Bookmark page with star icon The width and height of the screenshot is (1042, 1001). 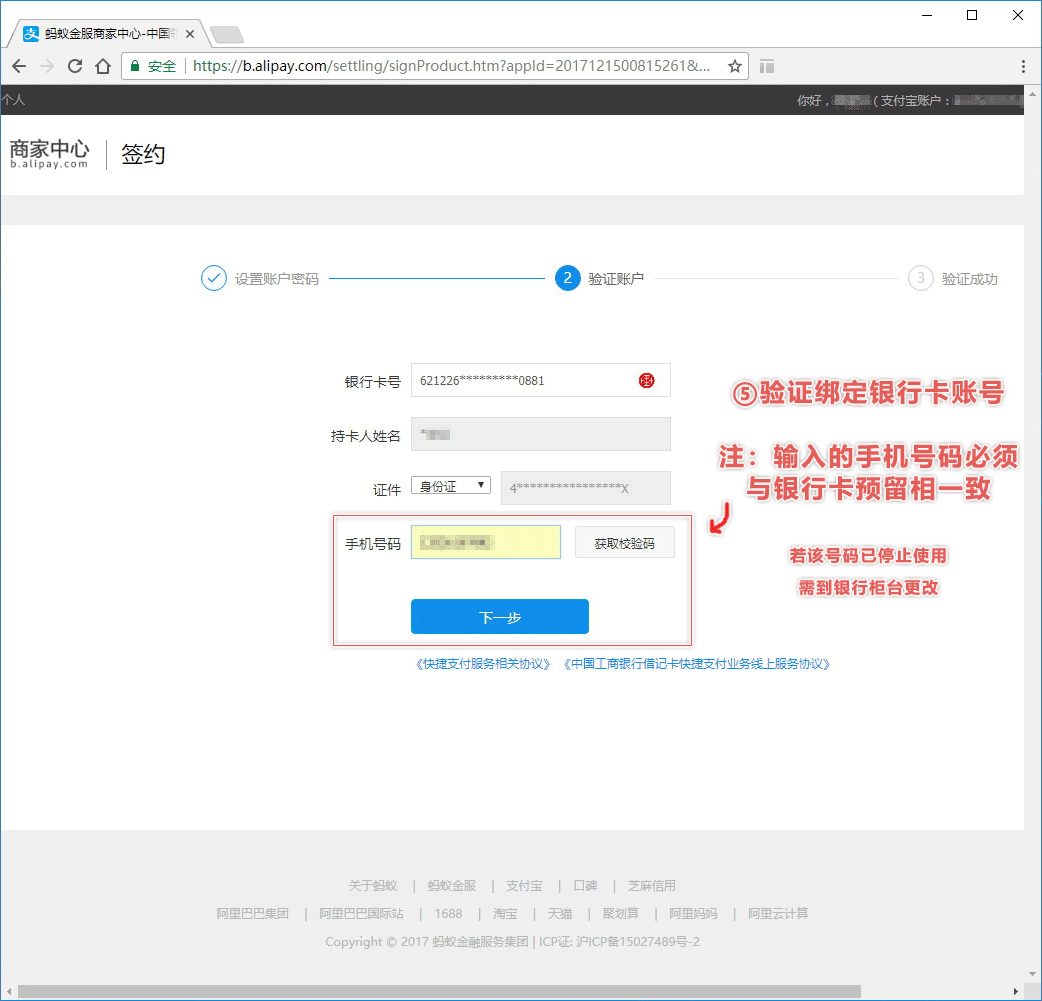[734, 66]
